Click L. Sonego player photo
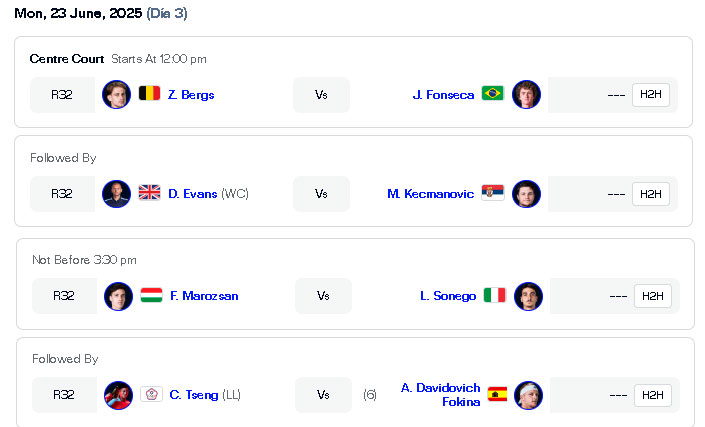The width and height of the screenshot is (705, 427). coord(528,296)
